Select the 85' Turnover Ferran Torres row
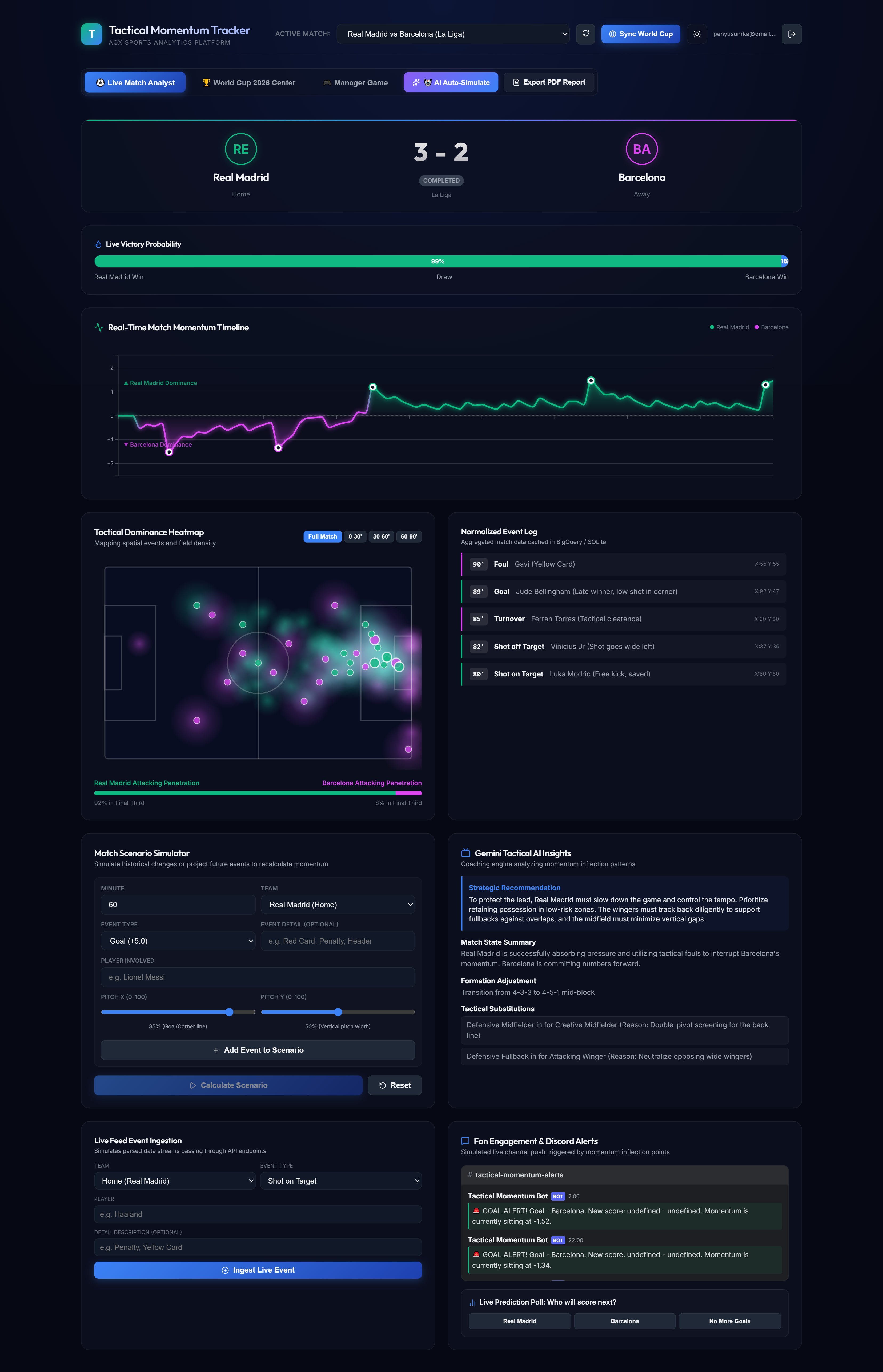 [624, 619]
